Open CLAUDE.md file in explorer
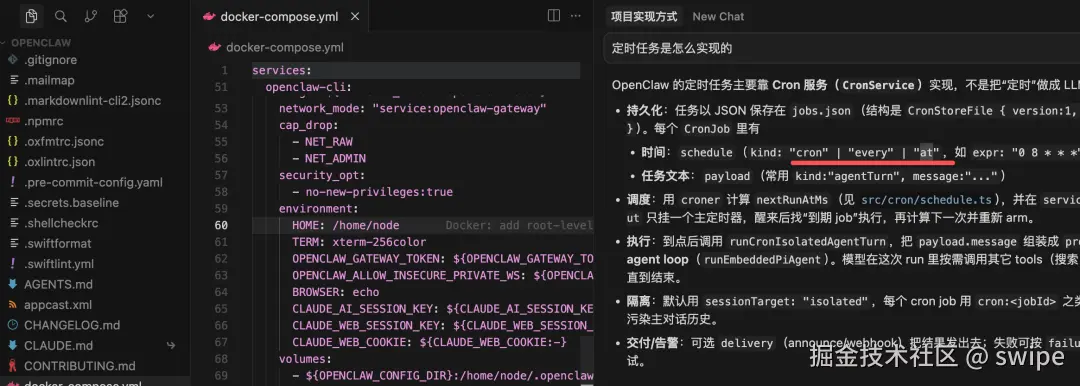 click(x=58, y=345)
